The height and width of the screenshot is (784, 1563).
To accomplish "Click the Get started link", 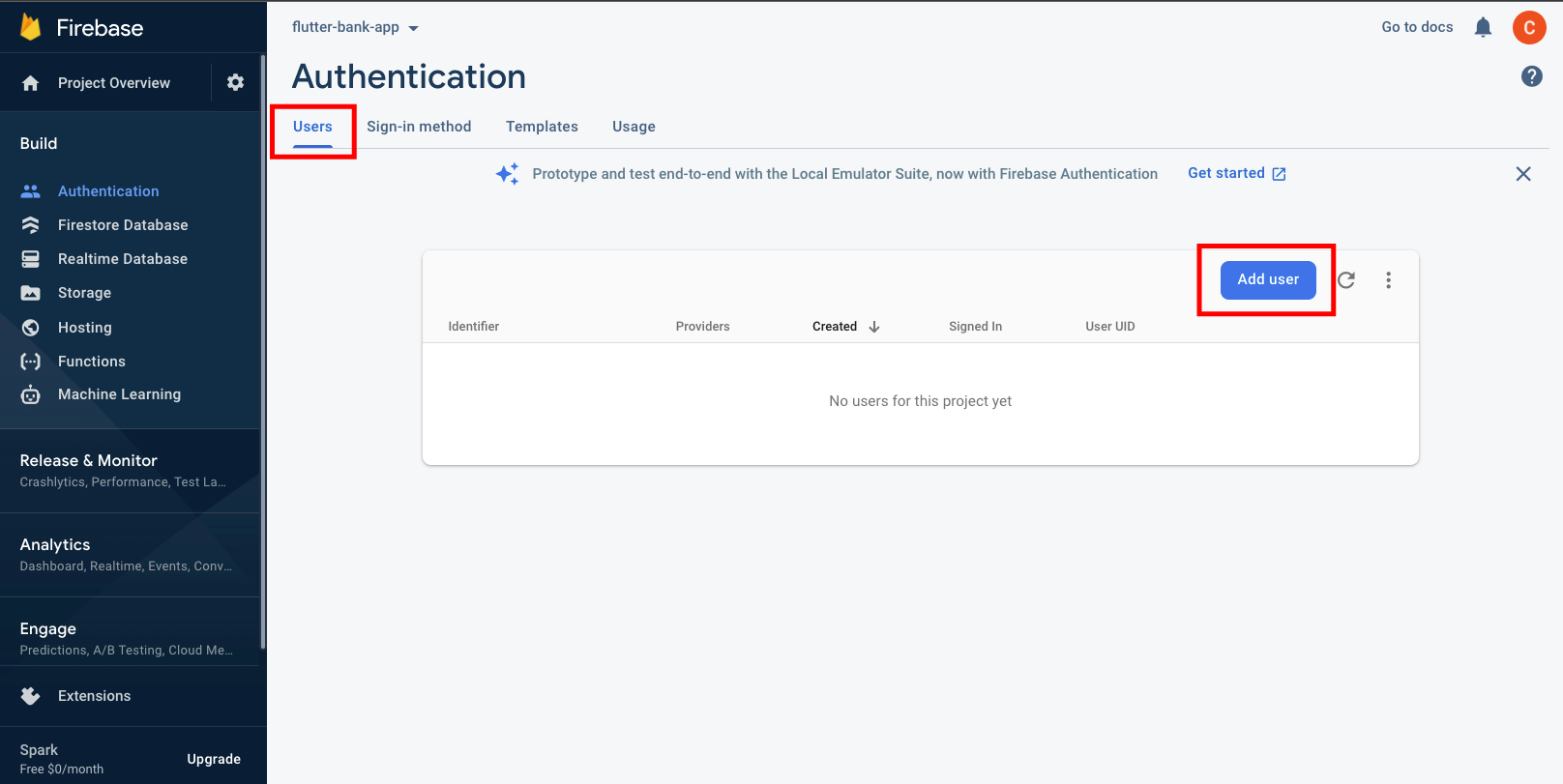I will 1236,173.
